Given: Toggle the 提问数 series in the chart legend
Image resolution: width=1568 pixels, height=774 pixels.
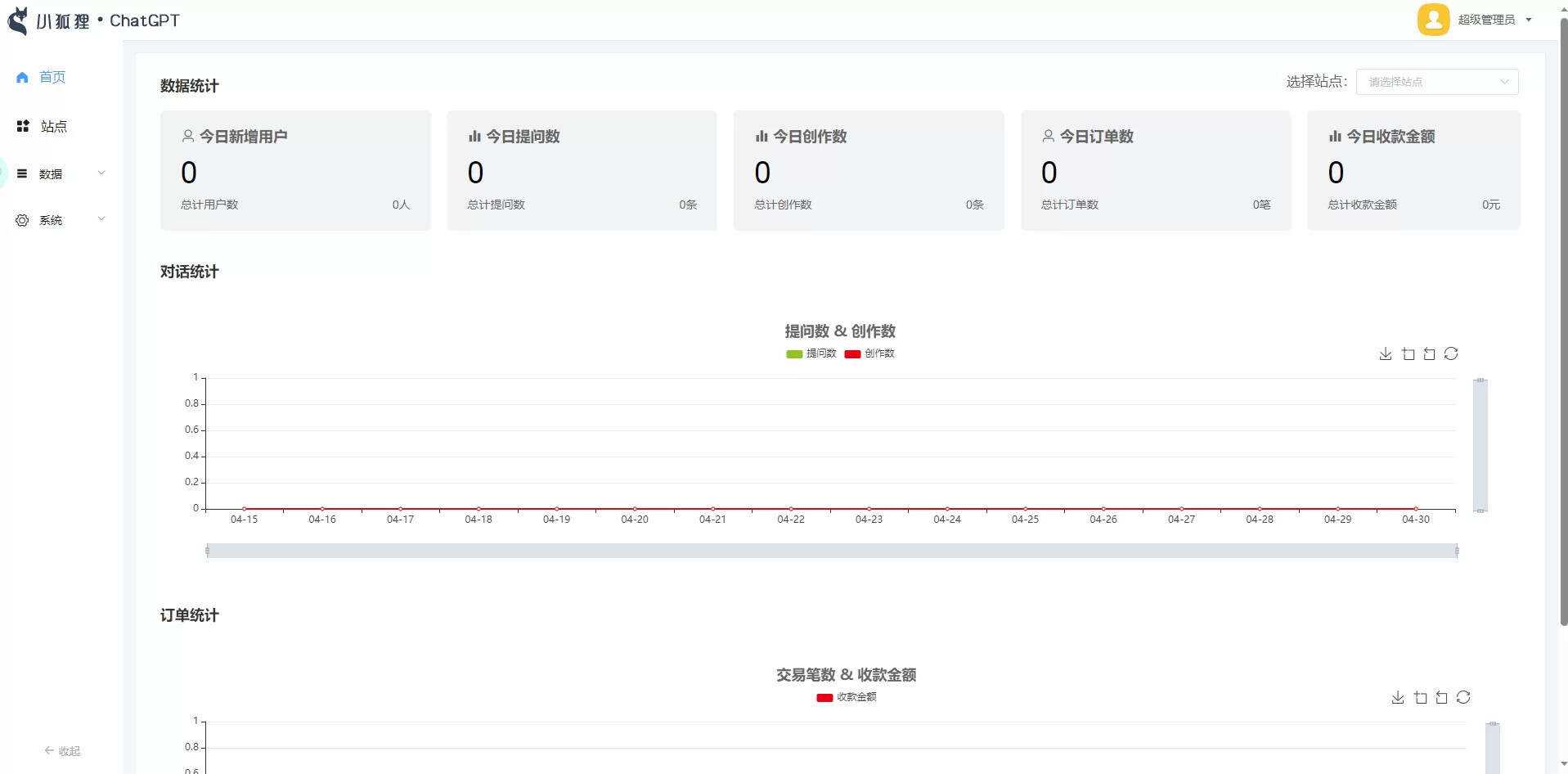Looking at the screenshot, I should (x=811, y=353).
